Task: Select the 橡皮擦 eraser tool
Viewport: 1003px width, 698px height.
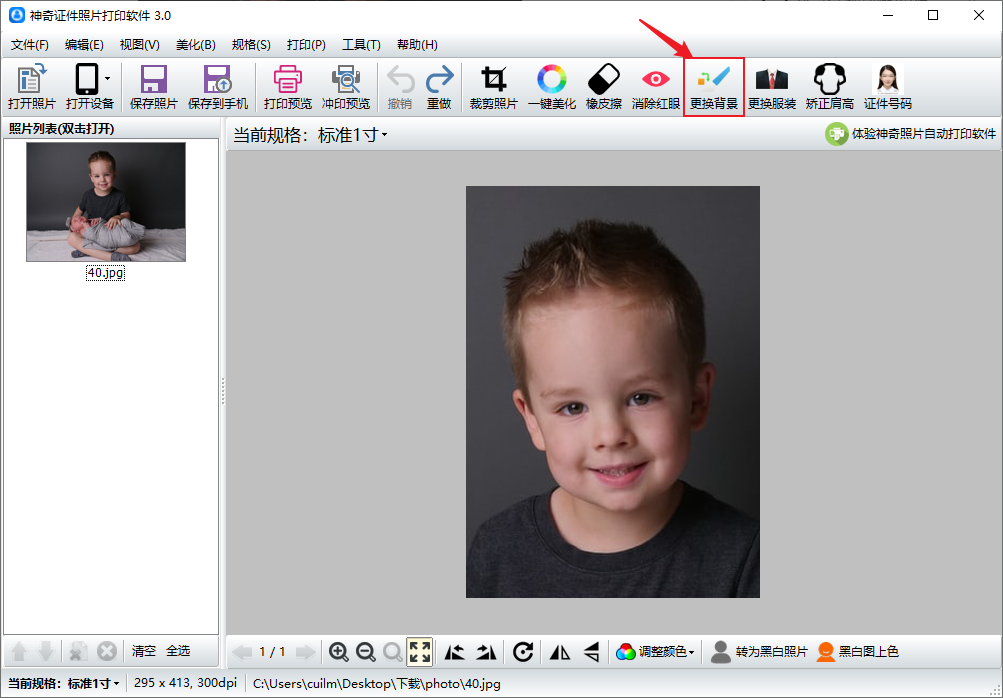Action: (x=604, y=87)
